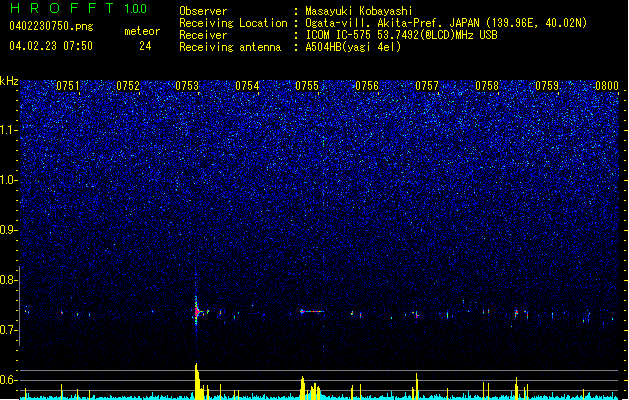This screenshot has height=400, width=629.
Task: Click the meteor count value 24
Action: (145, 46)
